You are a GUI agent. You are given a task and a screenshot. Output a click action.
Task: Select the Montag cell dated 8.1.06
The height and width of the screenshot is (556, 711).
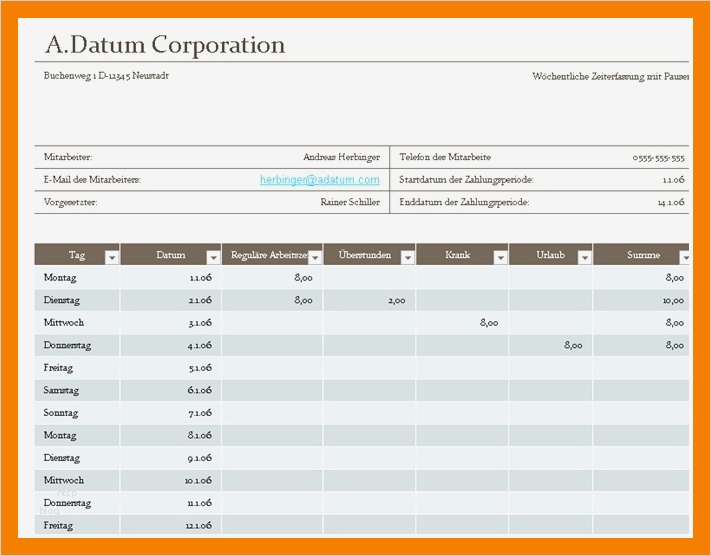point(77,435)
